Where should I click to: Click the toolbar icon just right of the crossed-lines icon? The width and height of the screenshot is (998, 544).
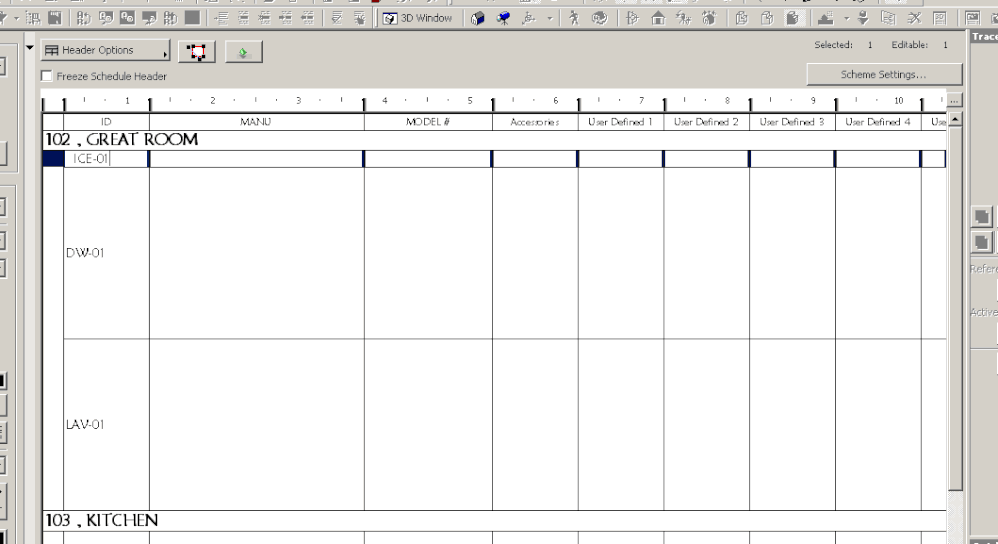939,18
